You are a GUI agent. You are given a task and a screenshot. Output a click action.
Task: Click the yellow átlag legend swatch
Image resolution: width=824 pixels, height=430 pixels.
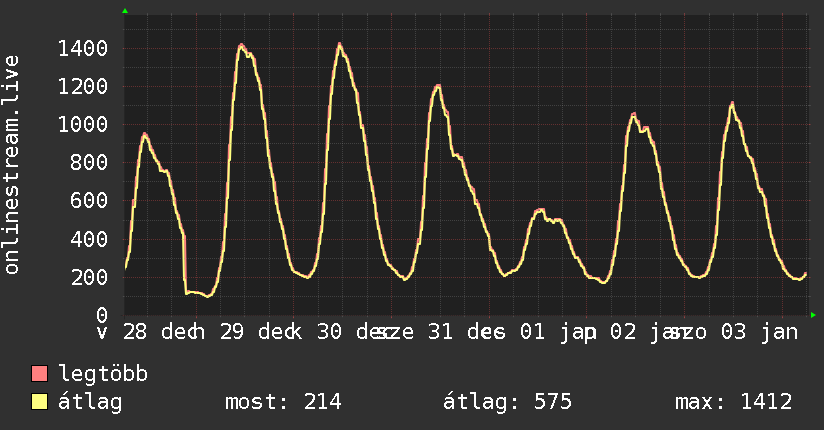pyautogui.click(x=39, y=402)
